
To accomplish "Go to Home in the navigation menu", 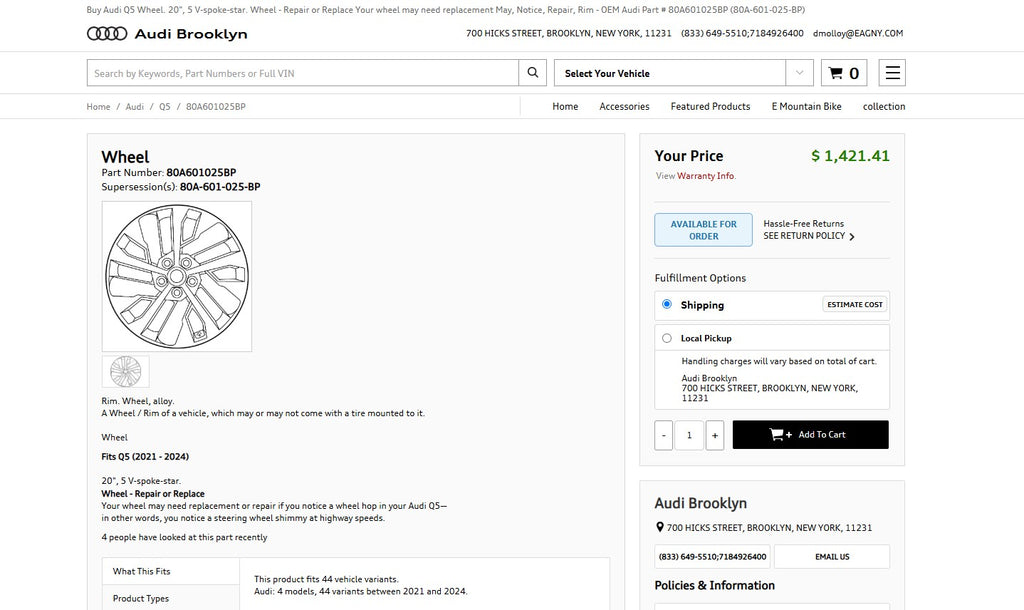I will coord(565,106).
